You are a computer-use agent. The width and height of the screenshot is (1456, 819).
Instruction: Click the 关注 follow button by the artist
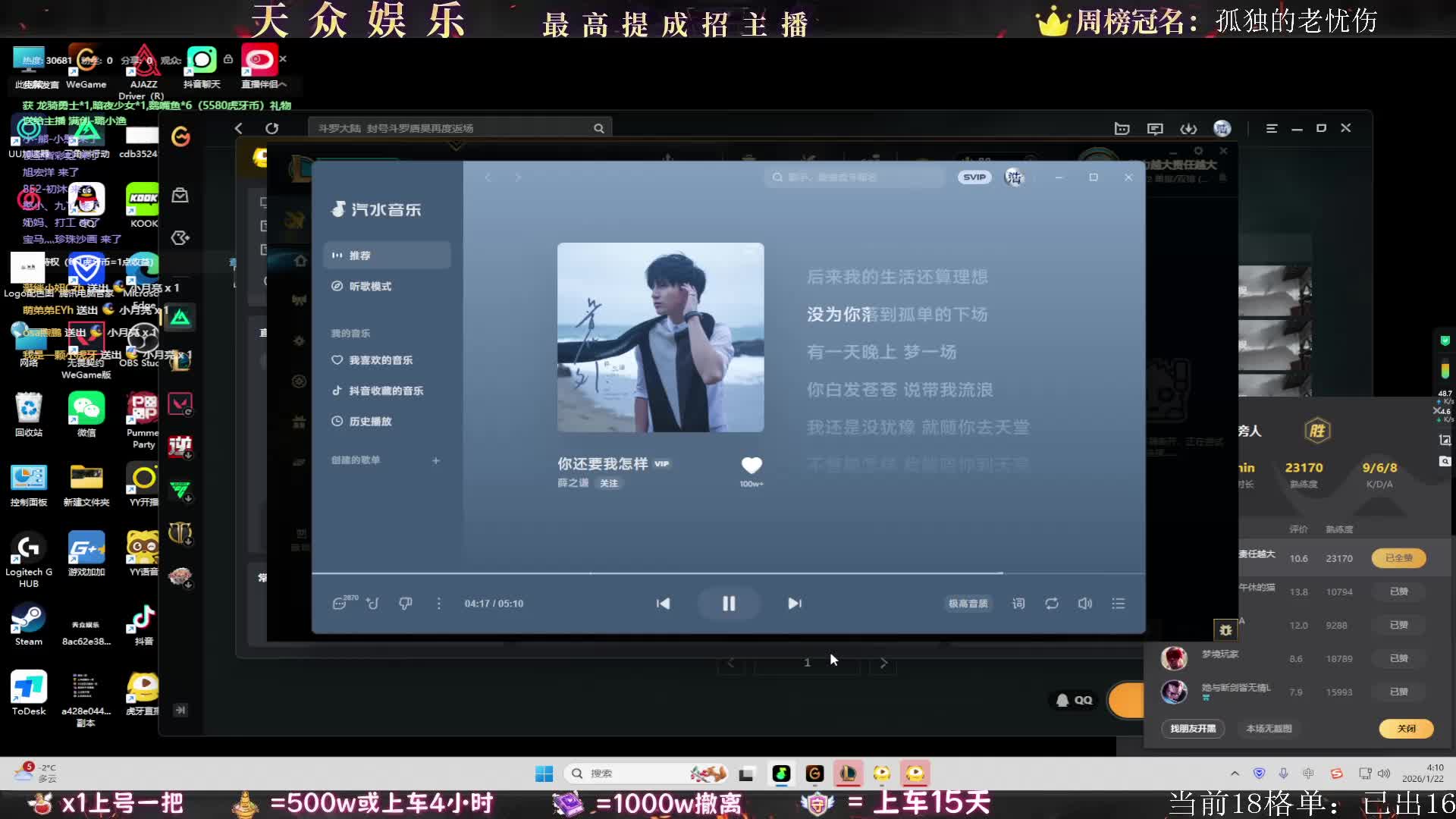[609, 483]
